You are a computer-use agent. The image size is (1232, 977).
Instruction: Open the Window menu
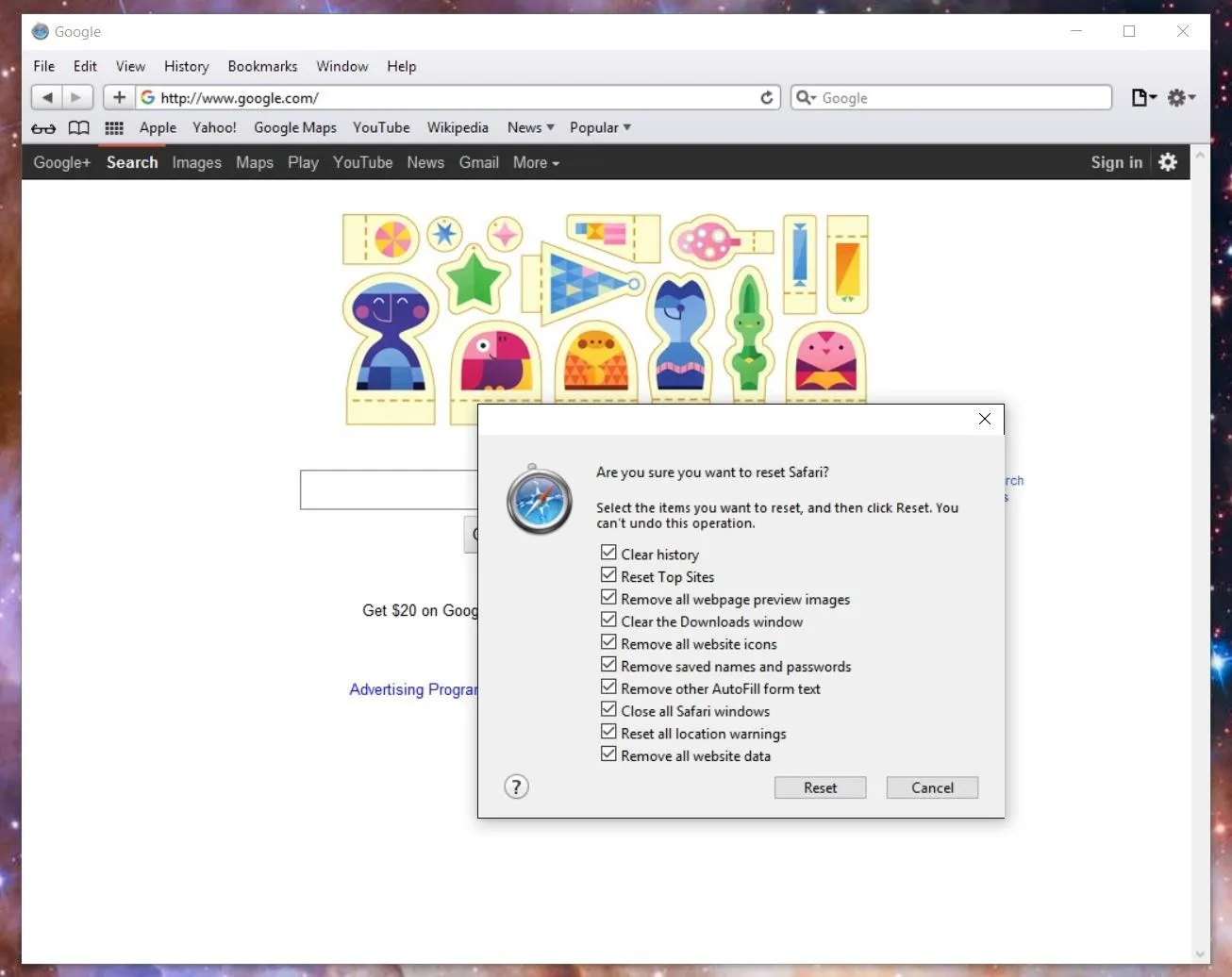pyautogui.click(x=341, y=66)
